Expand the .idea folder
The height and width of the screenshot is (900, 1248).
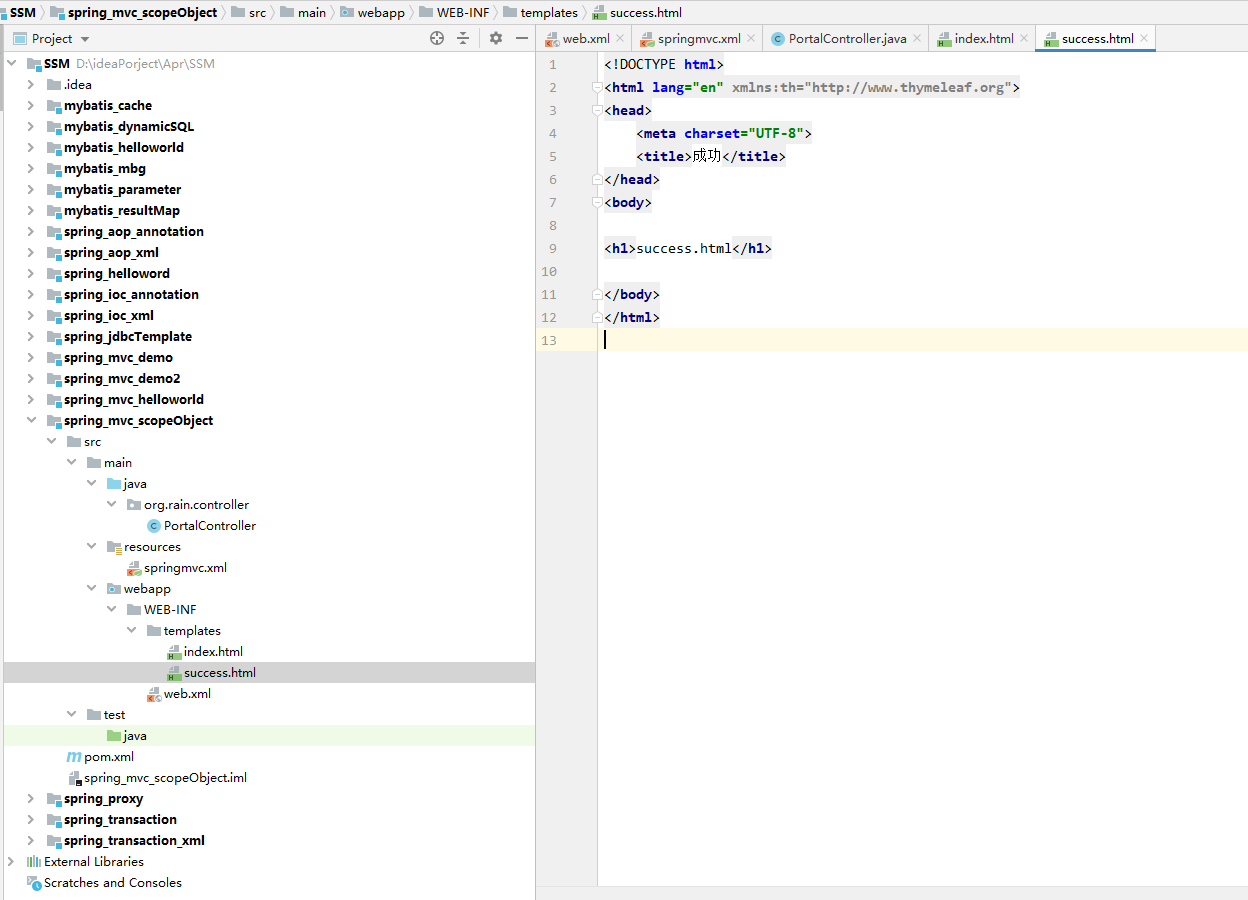click(31, 85)
